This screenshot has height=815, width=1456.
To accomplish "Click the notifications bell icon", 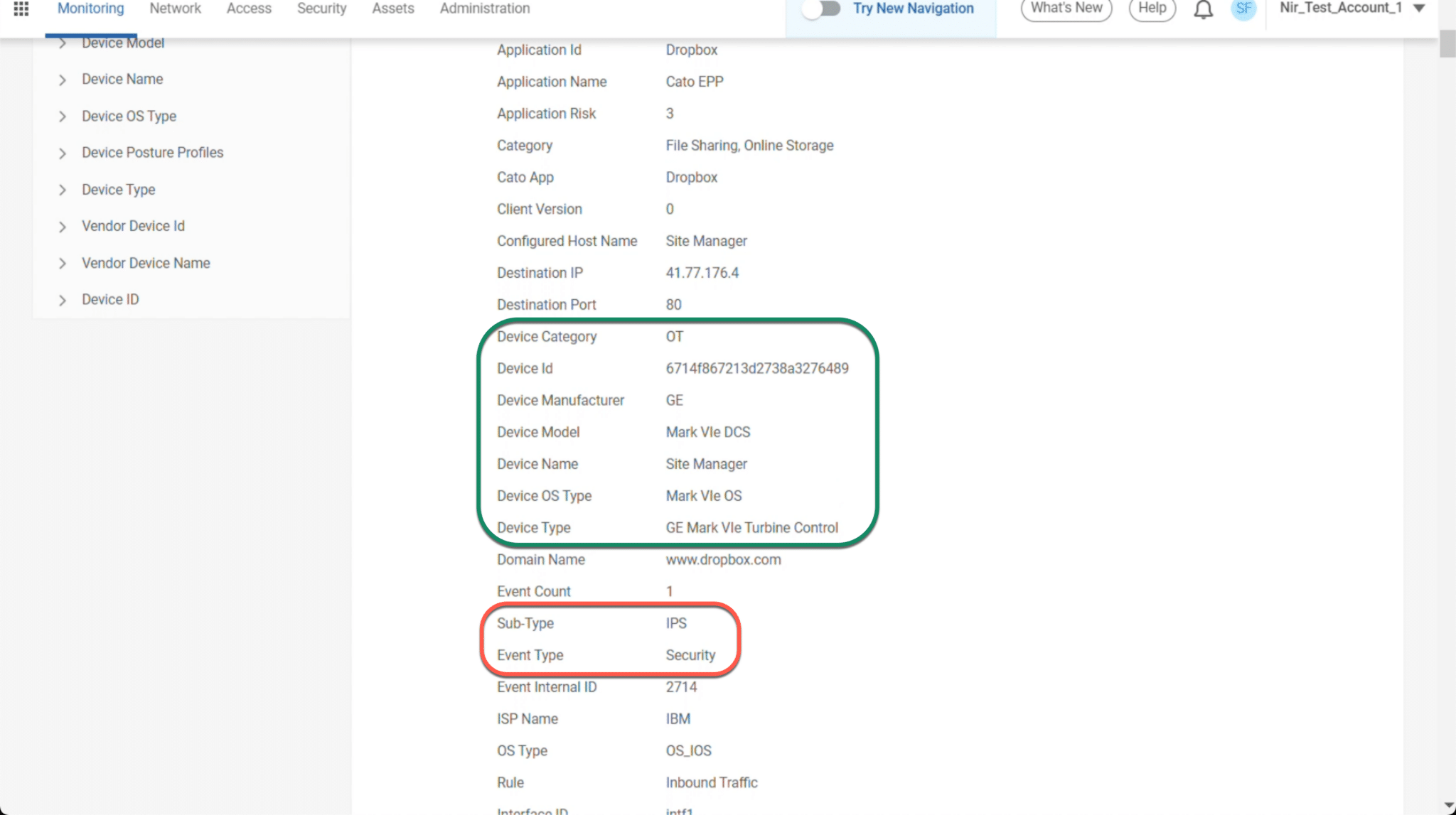I will pyautogui.click(x=1203, y=9).
